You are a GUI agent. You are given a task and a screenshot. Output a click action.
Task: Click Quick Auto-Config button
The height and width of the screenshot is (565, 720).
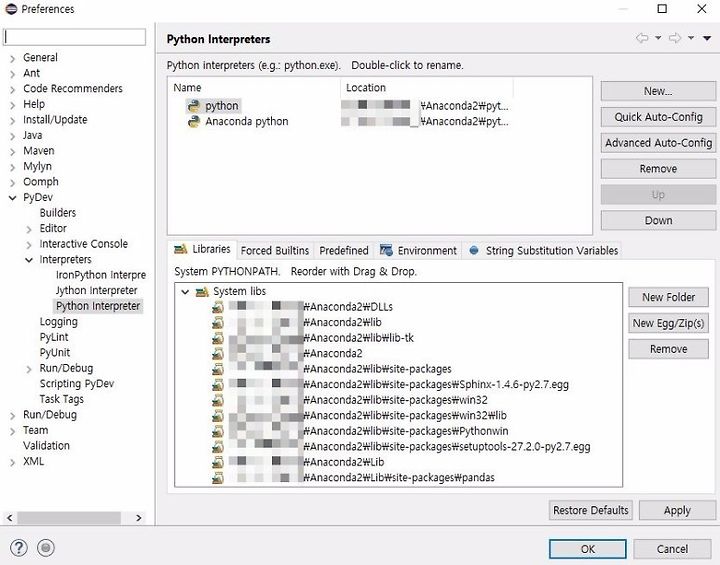(658, 117)
